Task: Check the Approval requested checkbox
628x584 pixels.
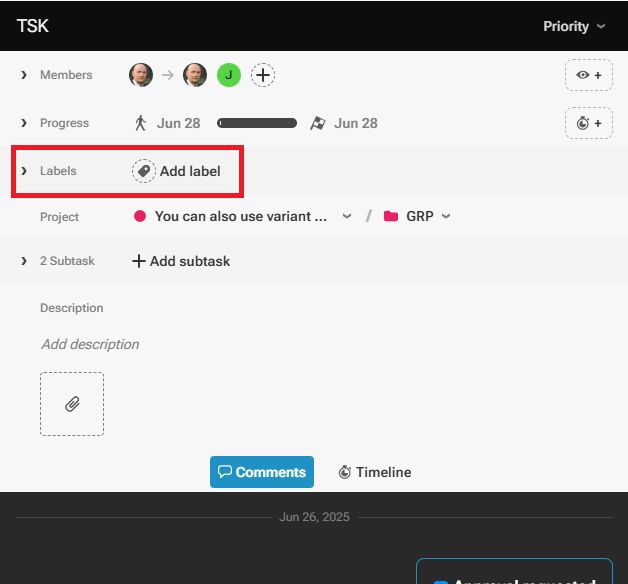Action: [440, 582]
